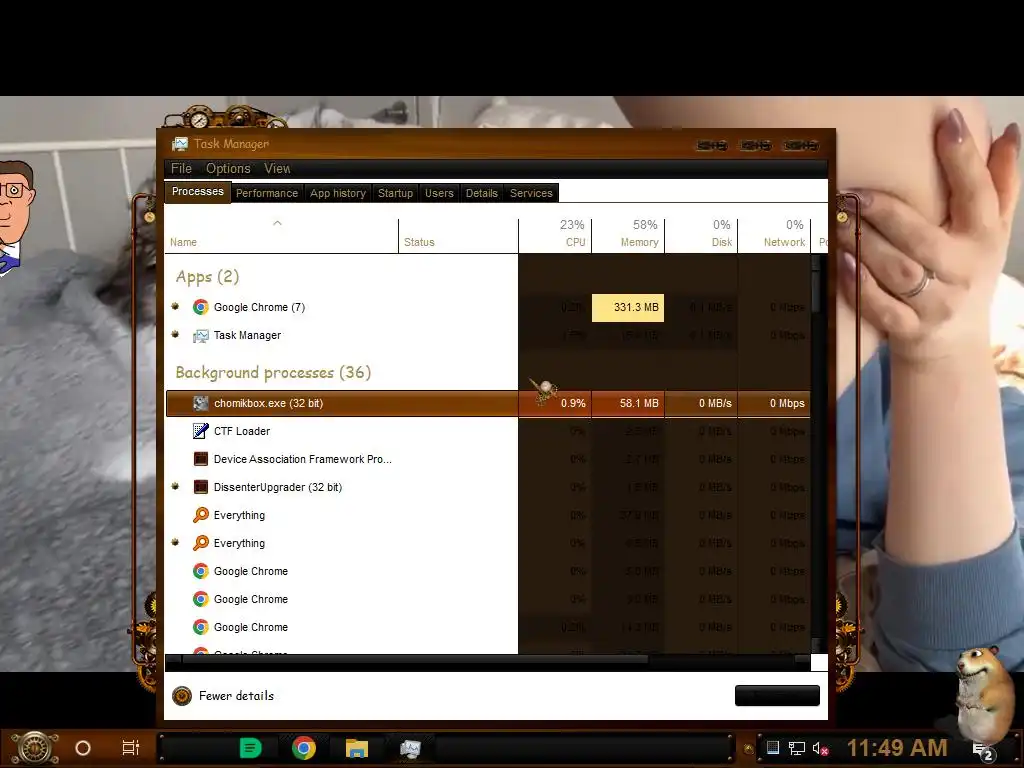Click the Background processes (36) heading
This screenshot has height=768, width=1024.
click(x=273, y=373)
